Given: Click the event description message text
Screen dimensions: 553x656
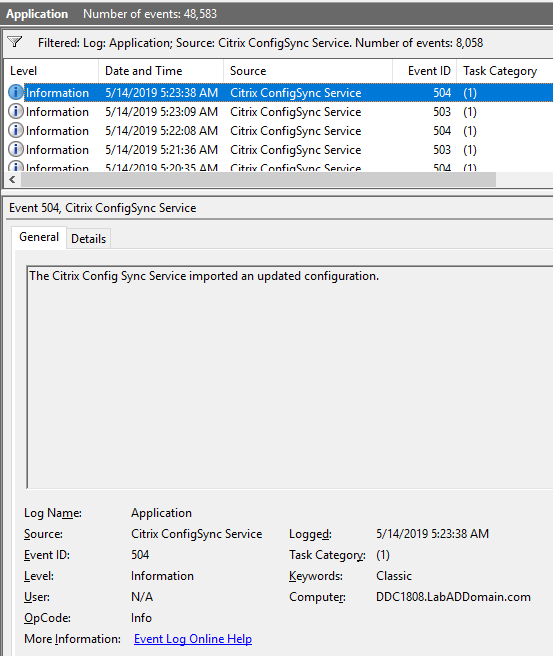Looking at the screenshot, I should 204,276.
